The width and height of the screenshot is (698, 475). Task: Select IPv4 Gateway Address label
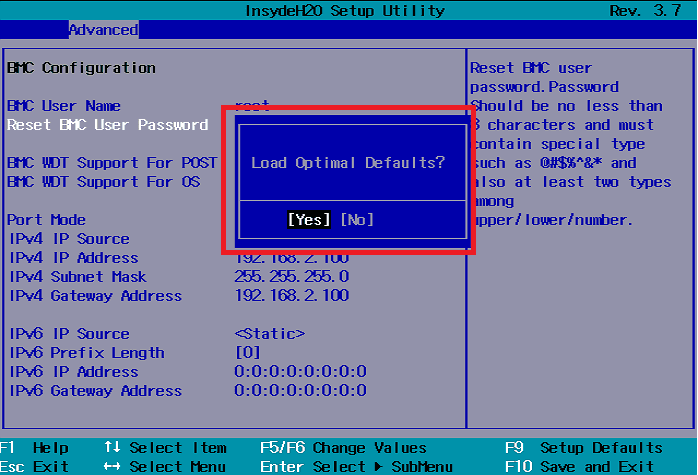tap(96, 296)
